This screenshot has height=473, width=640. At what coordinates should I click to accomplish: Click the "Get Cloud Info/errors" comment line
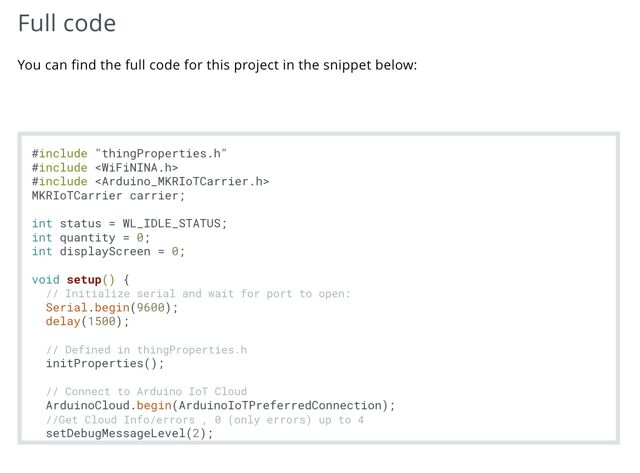[x=205, y=420]
